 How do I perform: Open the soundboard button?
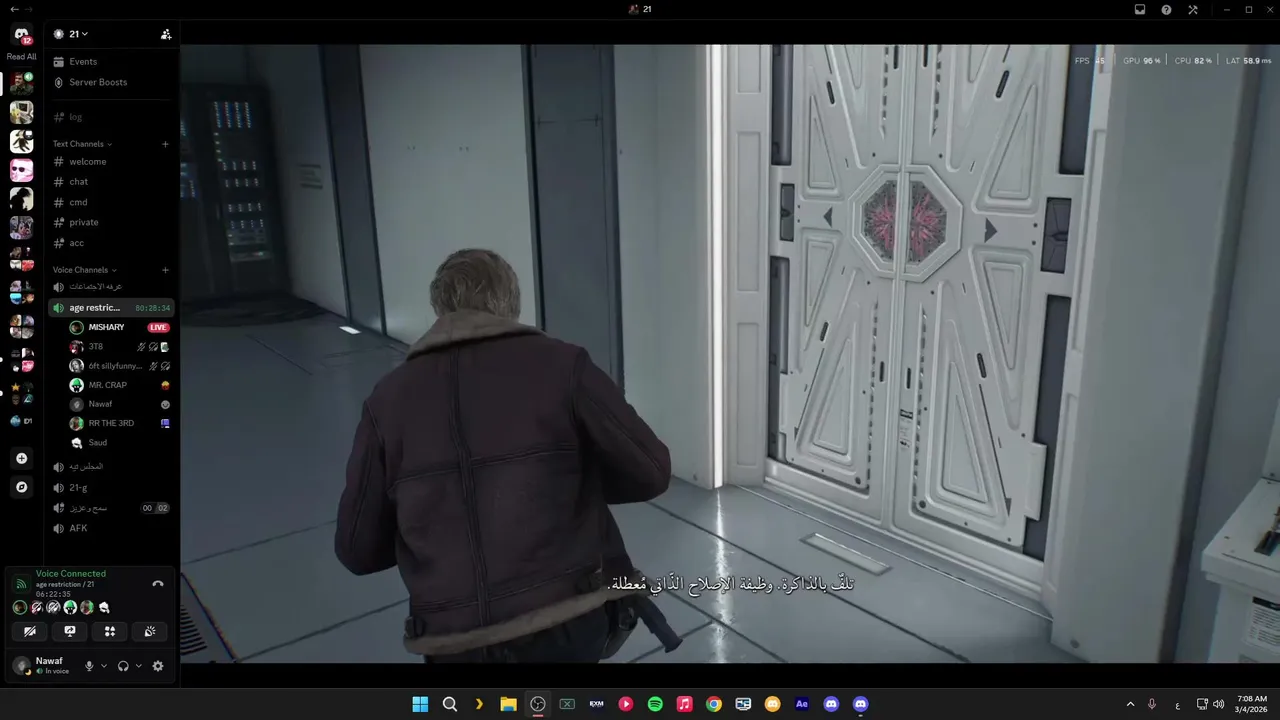click(150, 631)
